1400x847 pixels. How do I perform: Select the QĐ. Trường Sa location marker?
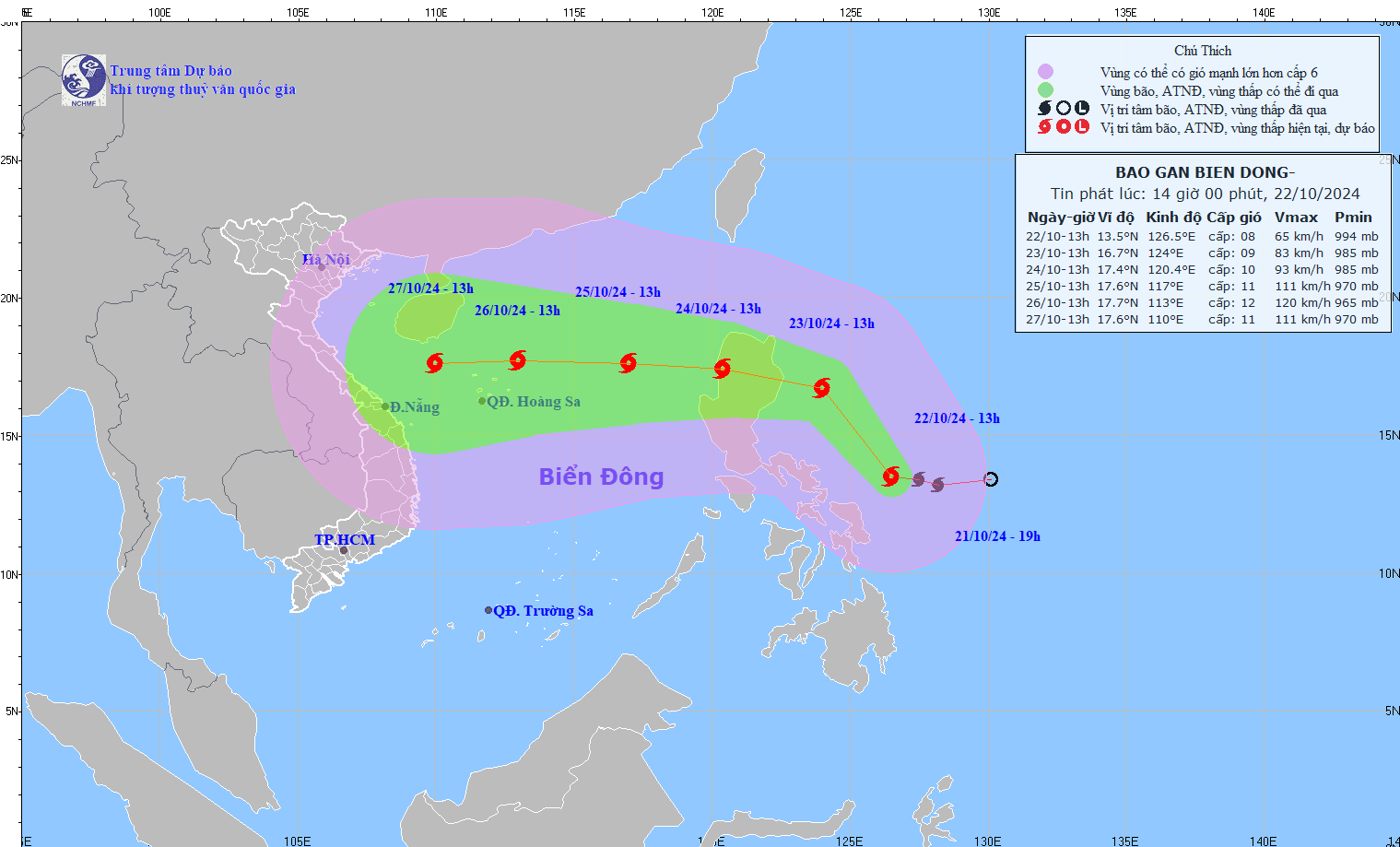(x=488, y=608)
